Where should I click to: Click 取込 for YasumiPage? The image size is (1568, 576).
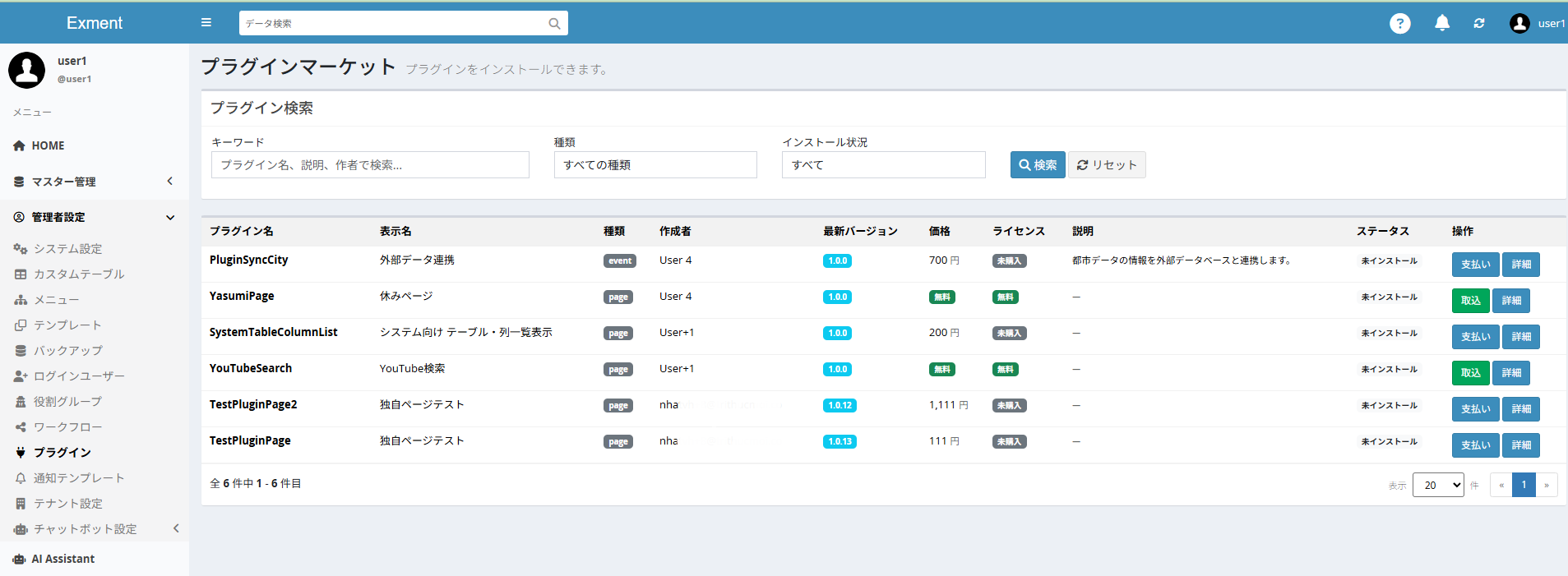coord(1470,301)
